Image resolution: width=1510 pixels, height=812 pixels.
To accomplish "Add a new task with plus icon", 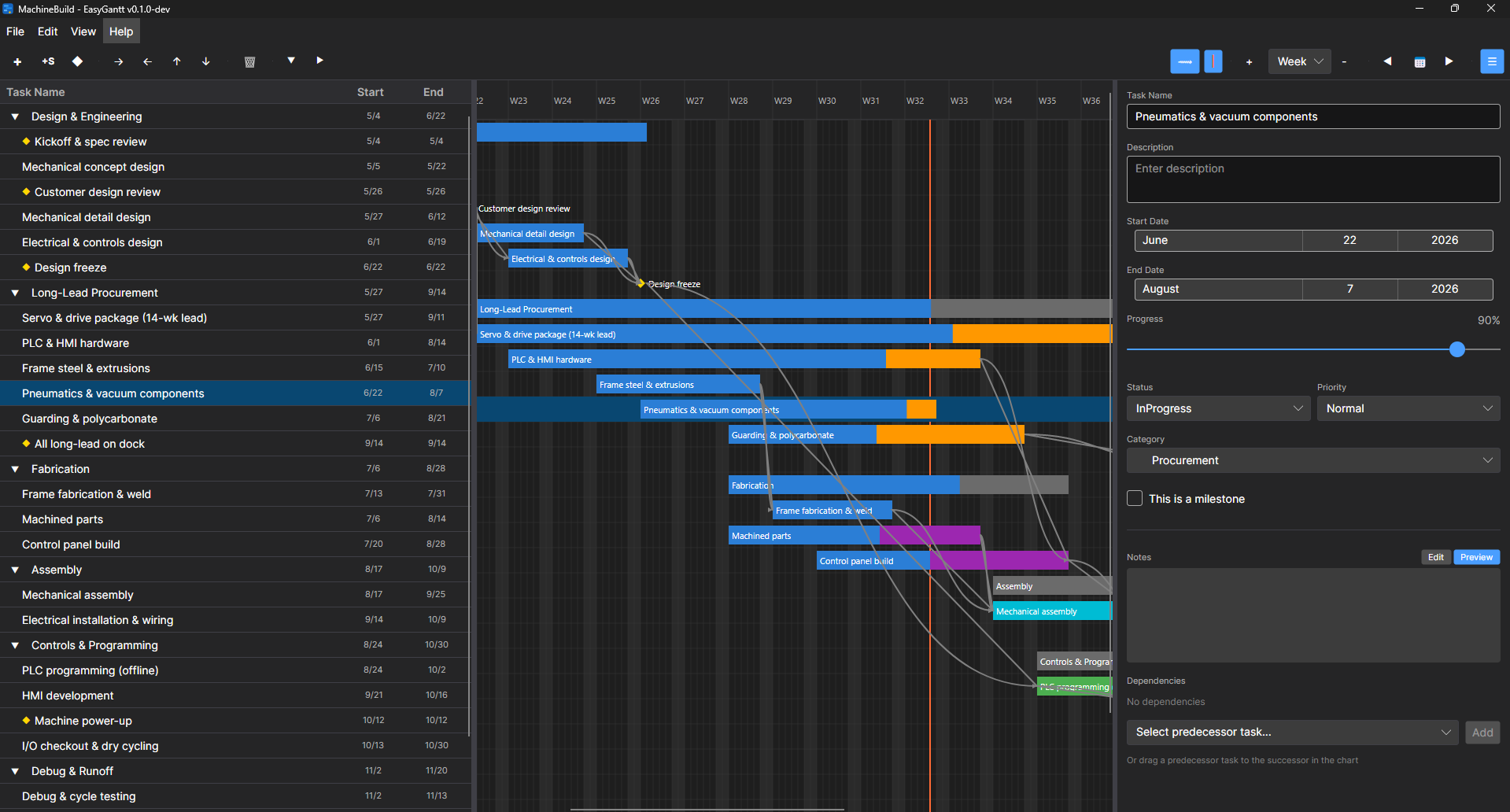I will [17, 61].
